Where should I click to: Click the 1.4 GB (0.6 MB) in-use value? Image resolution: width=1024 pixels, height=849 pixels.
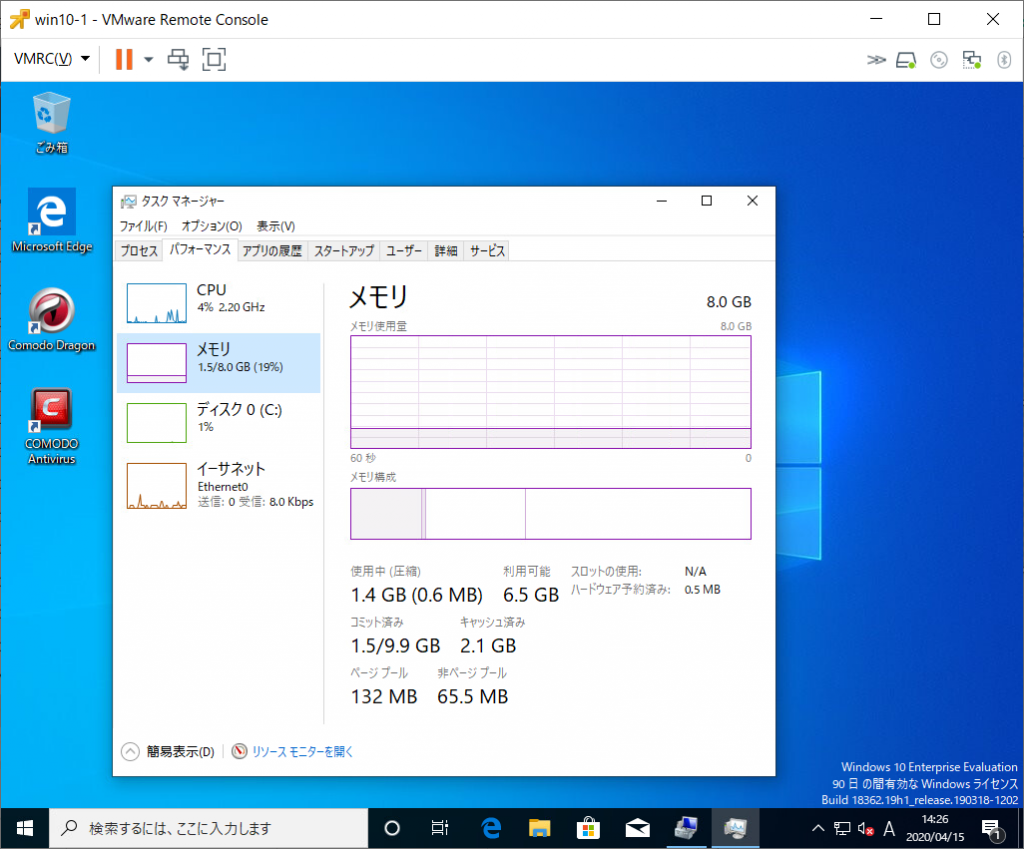(x=417, y=595)
